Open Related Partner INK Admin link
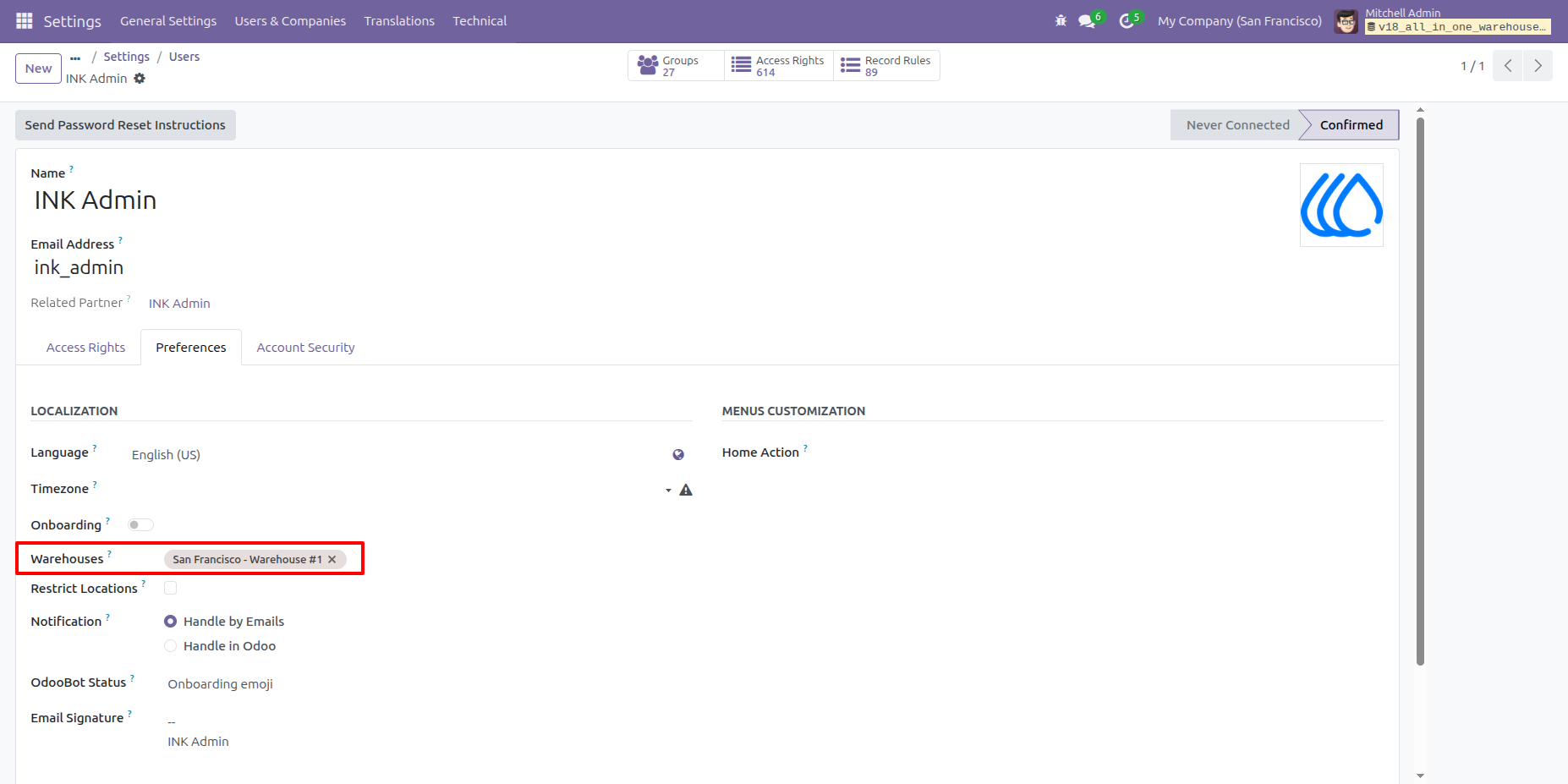 point(179,304)
